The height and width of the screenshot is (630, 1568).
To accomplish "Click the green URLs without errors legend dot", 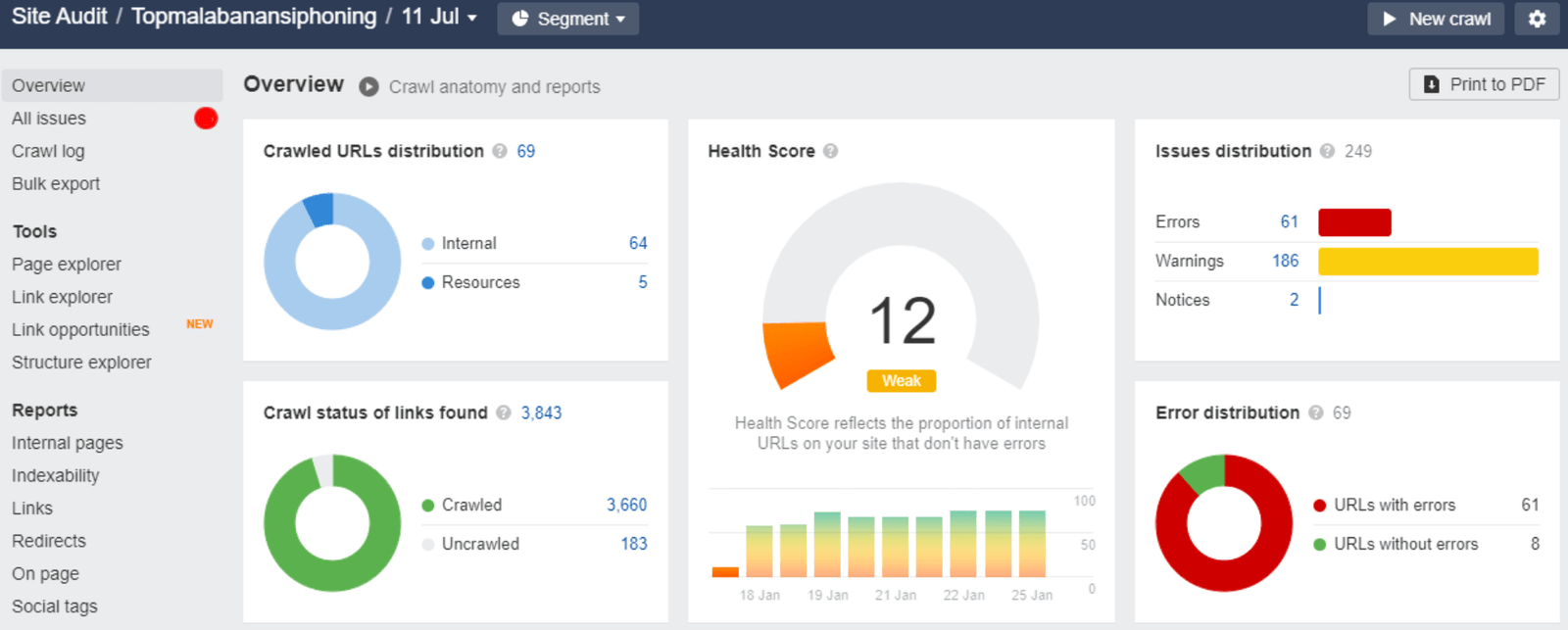I will (1320, 545).
